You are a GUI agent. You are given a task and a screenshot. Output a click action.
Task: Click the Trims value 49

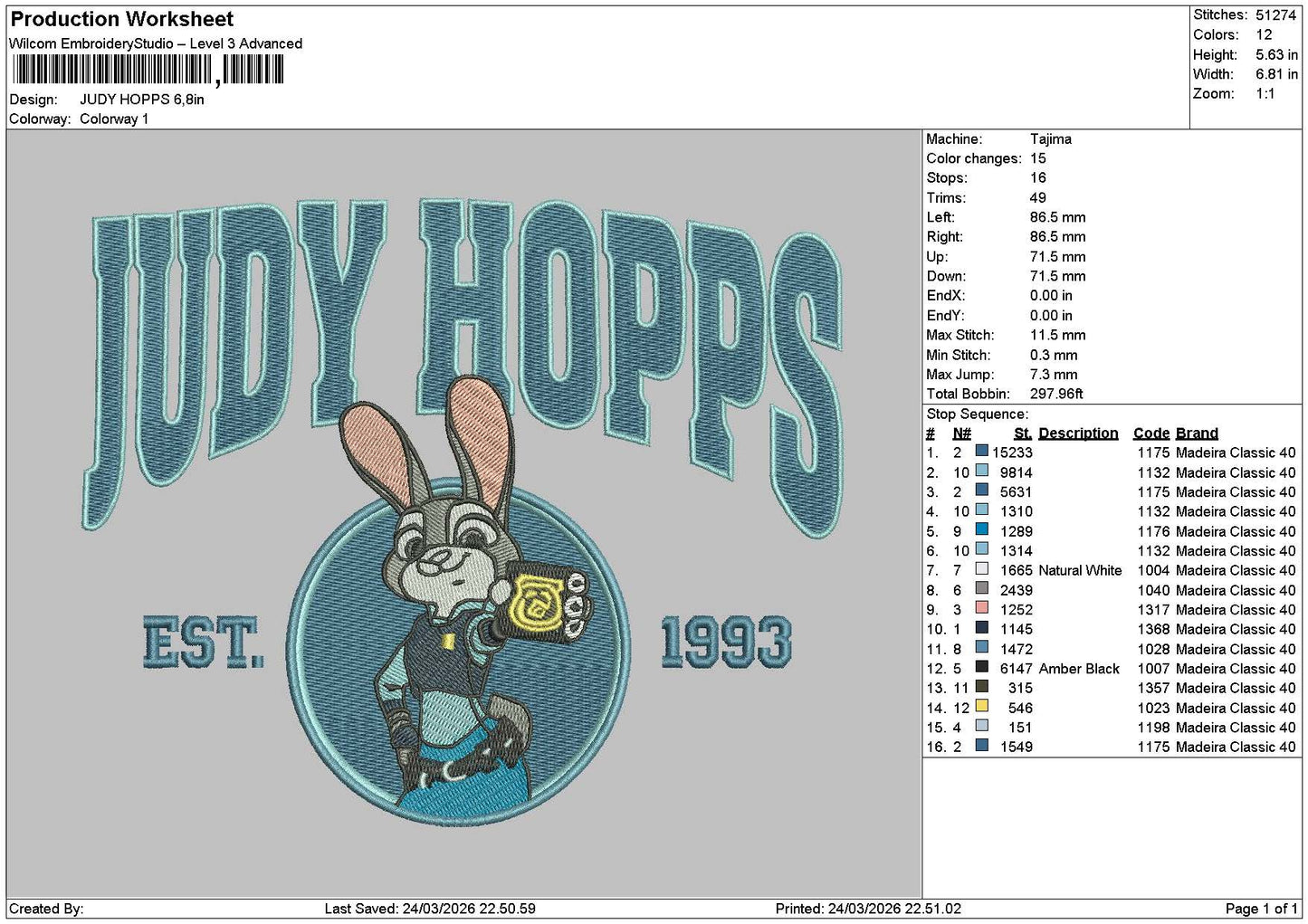click(x=1038, y=198)
